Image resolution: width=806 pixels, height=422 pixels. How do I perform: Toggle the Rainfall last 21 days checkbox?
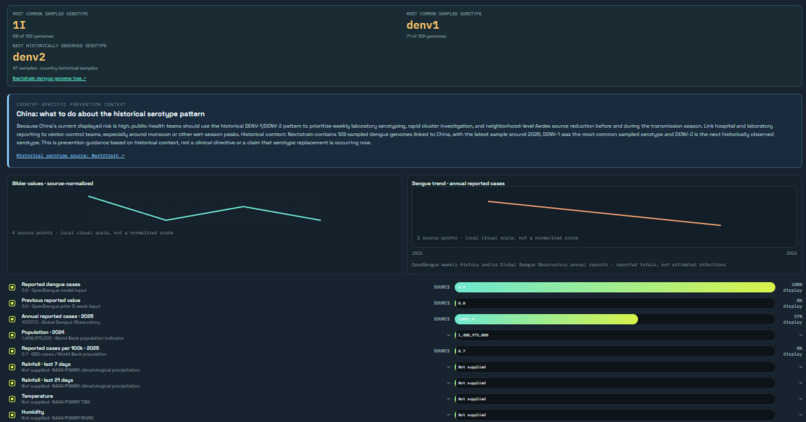(x=12, y=383)
